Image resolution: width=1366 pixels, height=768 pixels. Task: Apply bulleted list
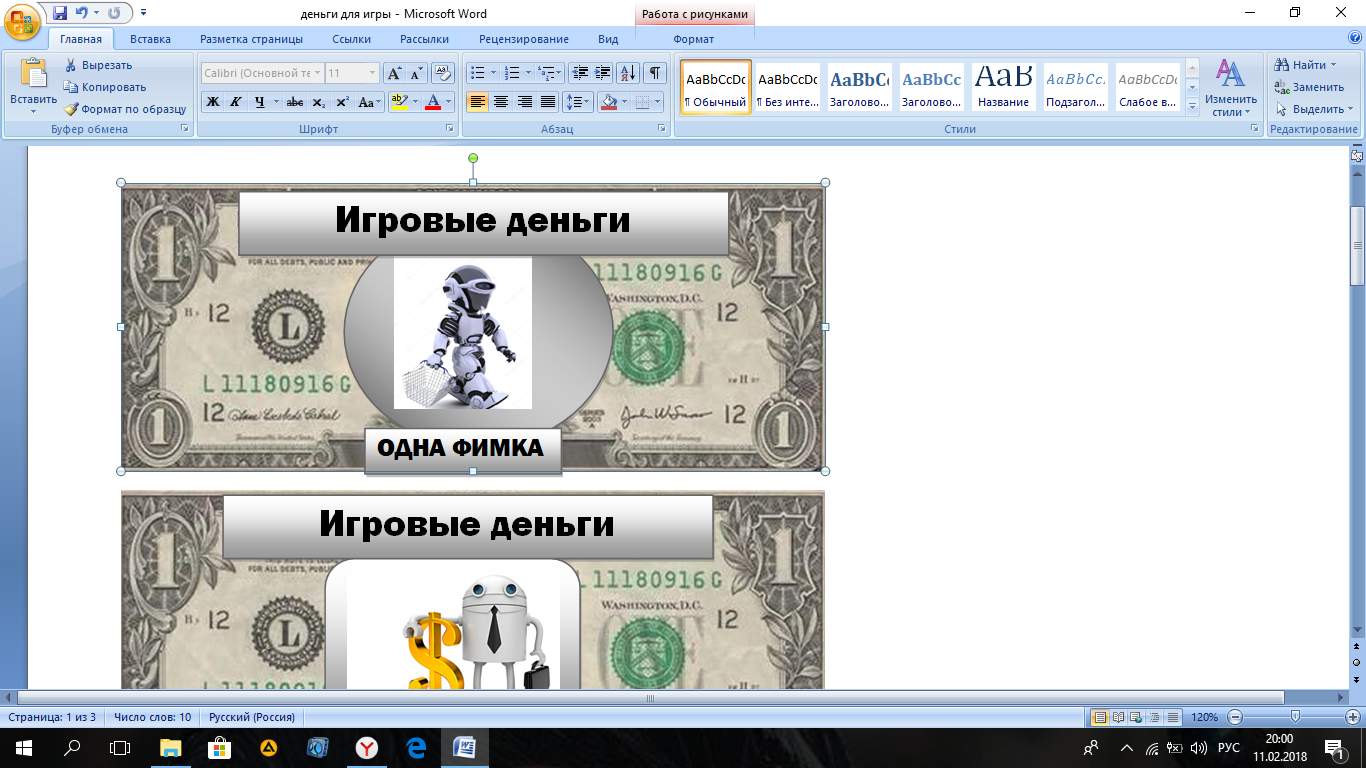pyautogui.click(x=478, y=73)
